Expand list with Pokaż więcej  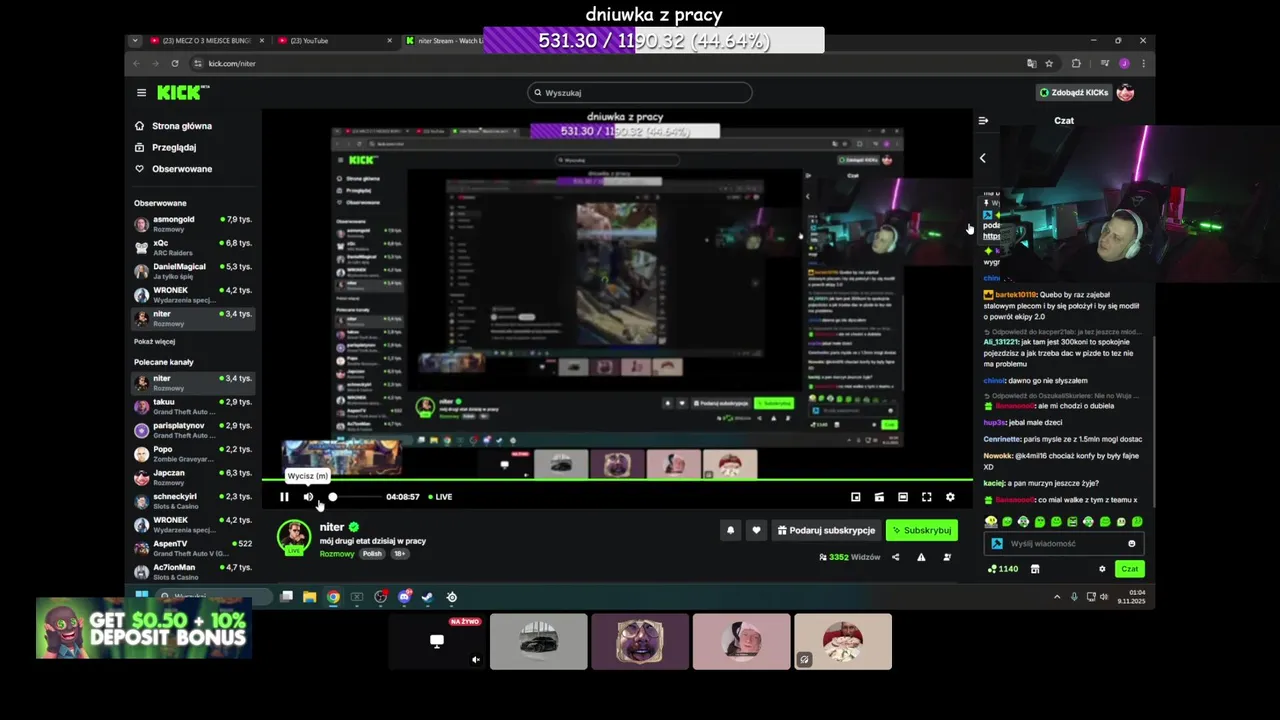(x=155, y=341)
